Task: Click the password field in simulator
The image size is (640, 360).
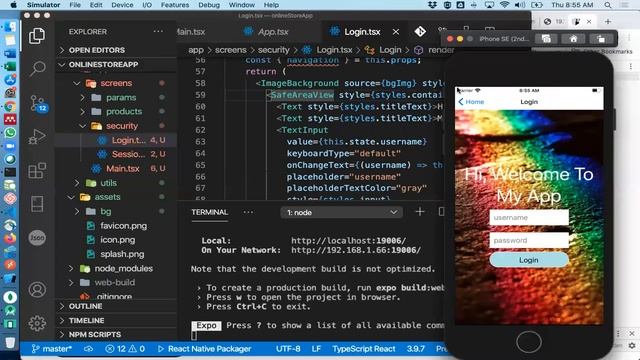Action: [529, 240]
